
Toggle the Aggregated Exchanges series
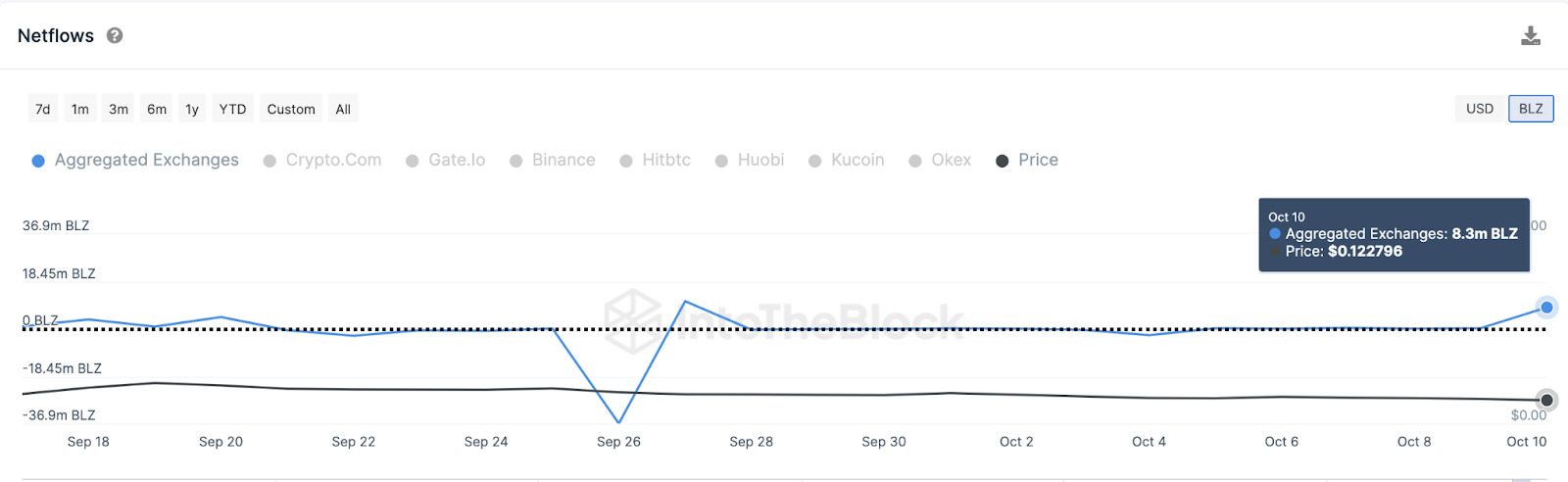point(136,161)
